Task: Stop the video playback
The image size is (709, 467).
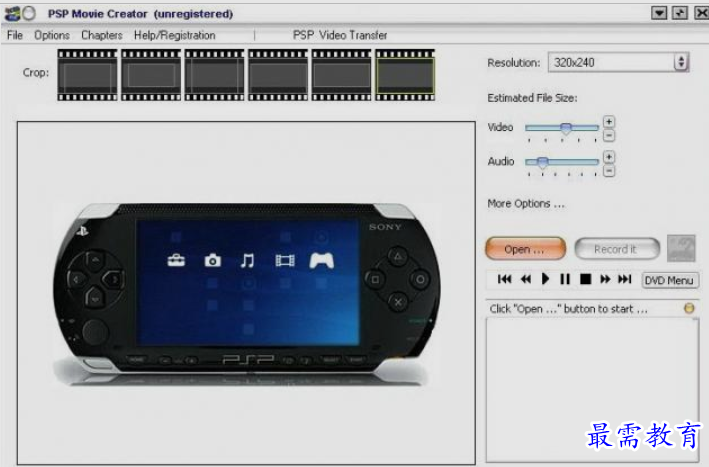Action: pyautogui.click(x=586, y=279)
